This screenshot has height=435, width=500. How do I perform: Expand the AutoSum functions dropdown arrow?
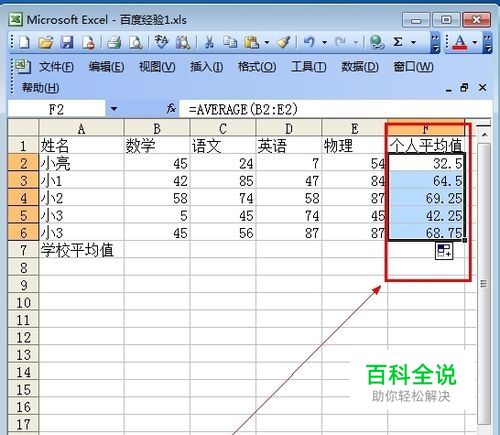[x=413, y=43]
